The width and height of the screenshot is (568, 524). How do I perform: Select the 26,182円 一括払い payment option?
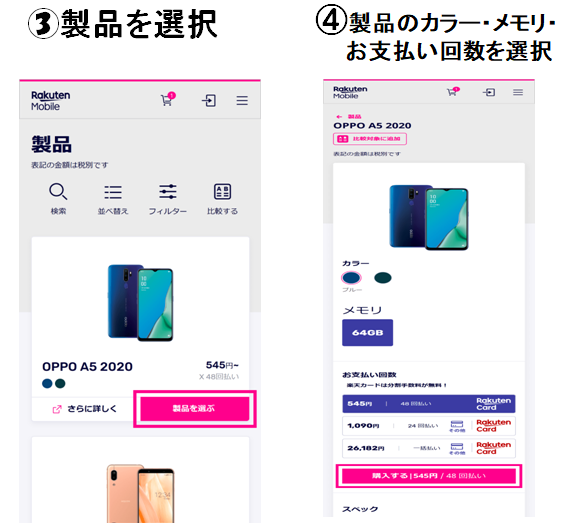(x=429, y=448)
